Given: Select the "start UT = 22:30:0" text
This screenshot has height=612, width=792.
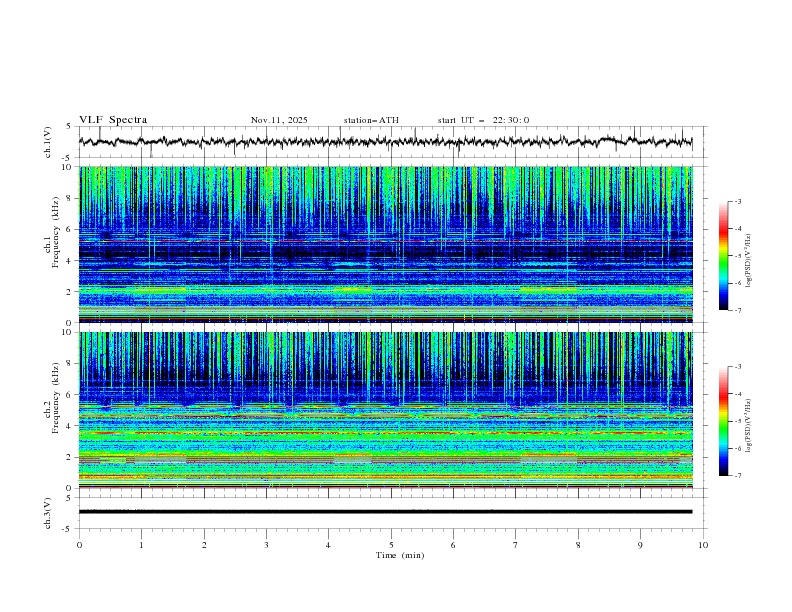Looking at the screenshot, I should (483, 120).
